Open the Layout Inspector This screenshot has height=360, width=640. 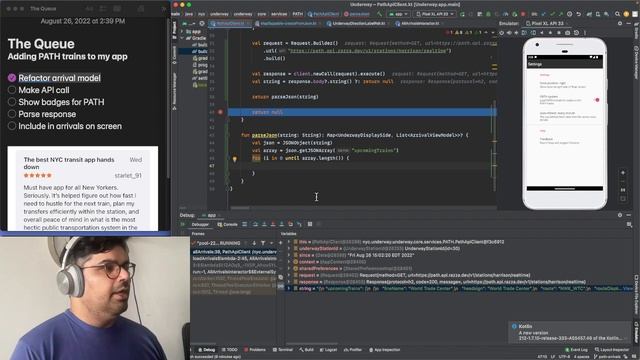(x=611, y=350)
